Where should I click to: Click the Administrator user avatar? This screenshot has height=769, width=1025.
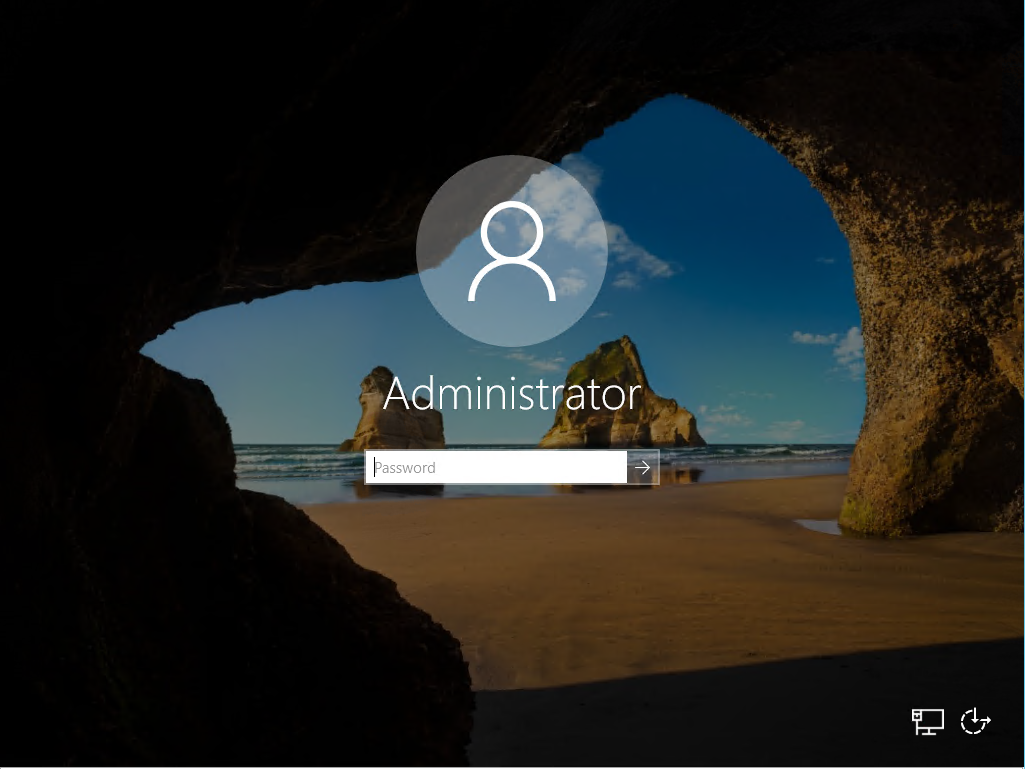512,251
